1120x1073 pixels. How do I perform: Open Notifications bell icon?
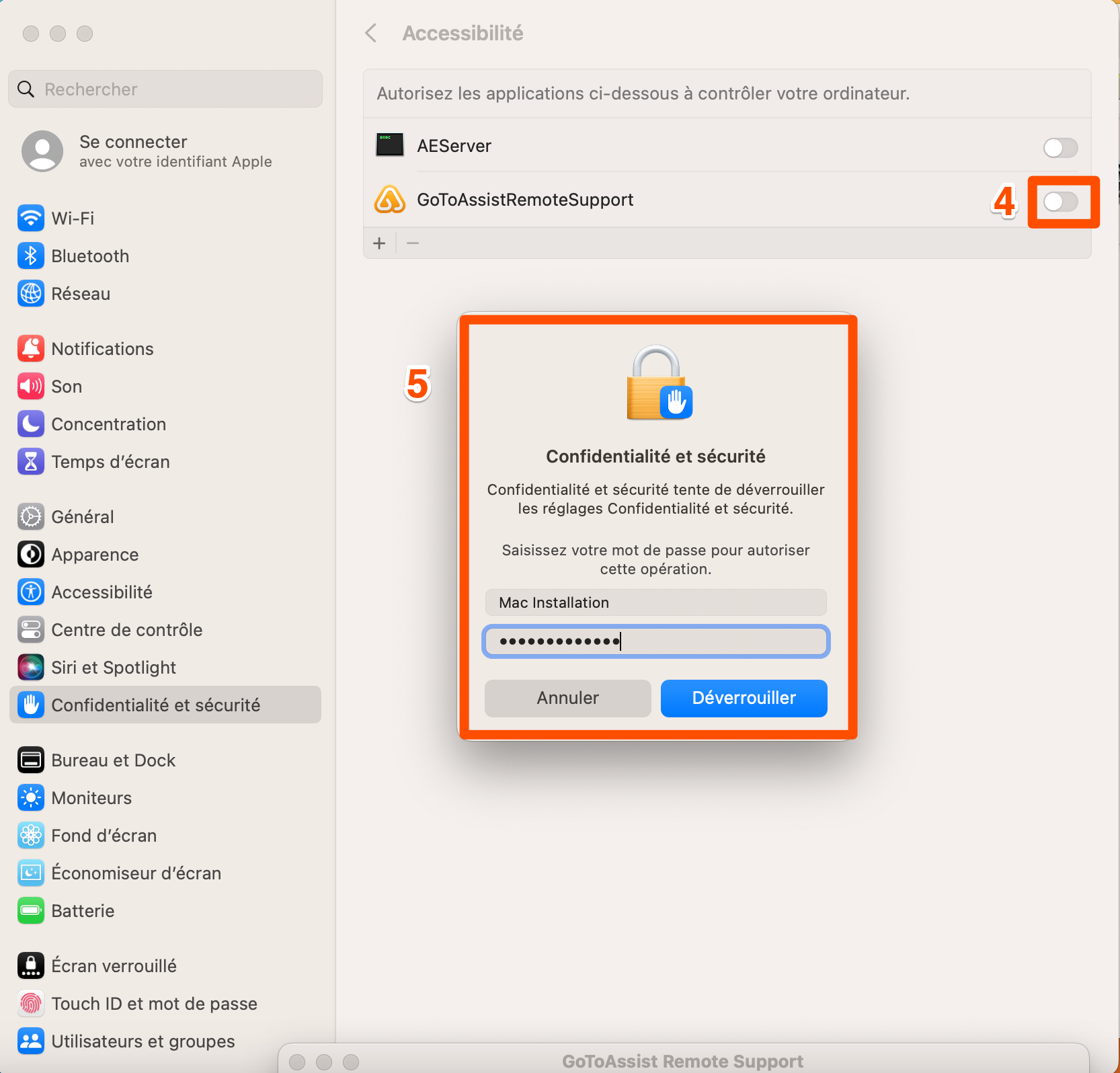[31, 348]
